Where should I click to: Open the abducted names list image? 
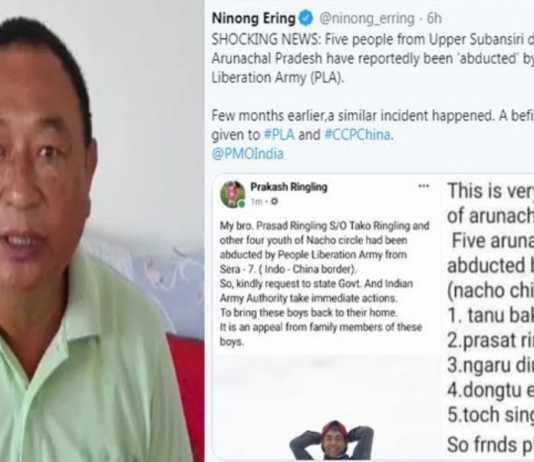[488, 317]
